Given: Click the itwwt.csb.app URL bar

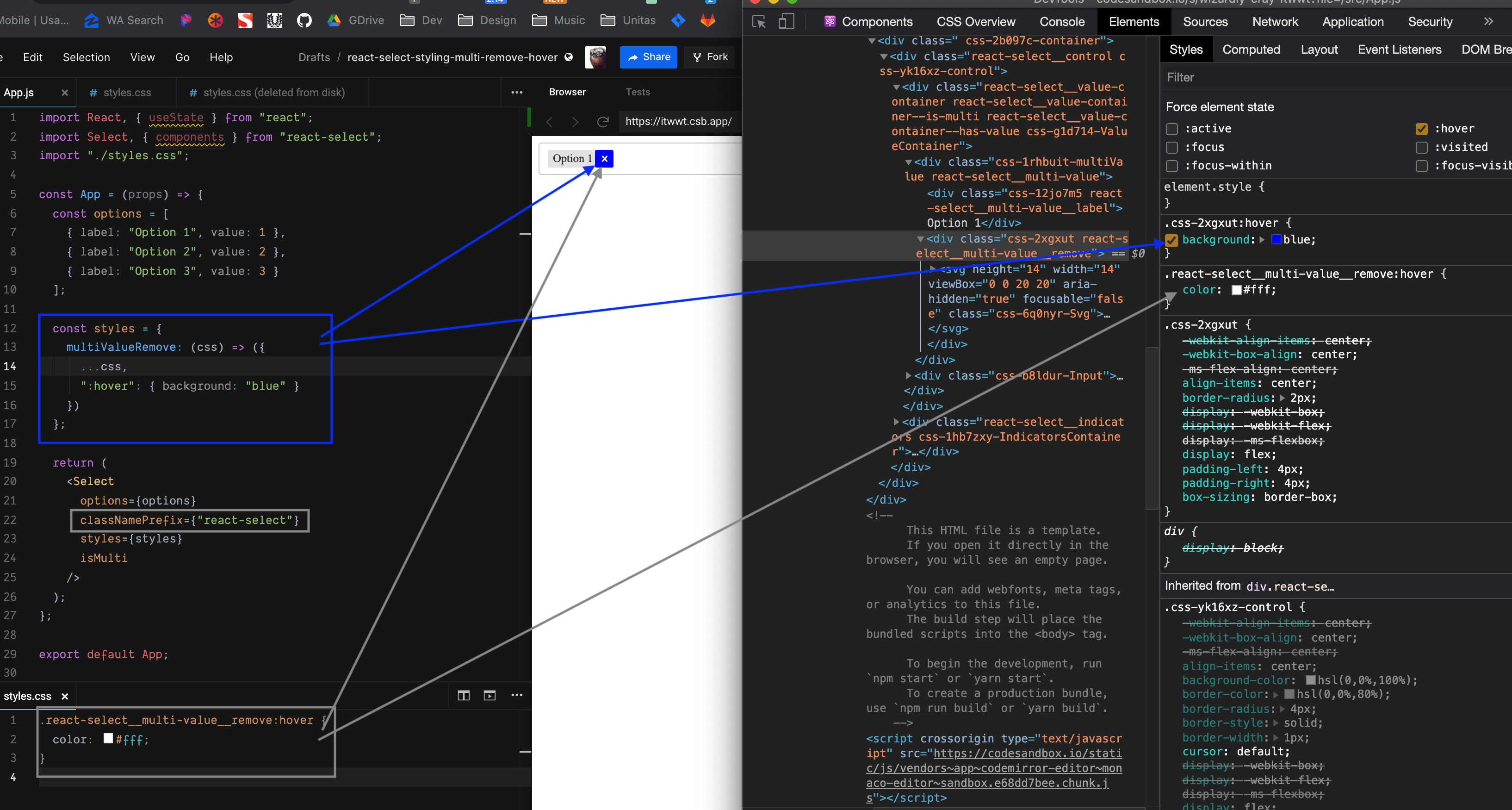Looking at the screenshot, I should tap(678, 122).
